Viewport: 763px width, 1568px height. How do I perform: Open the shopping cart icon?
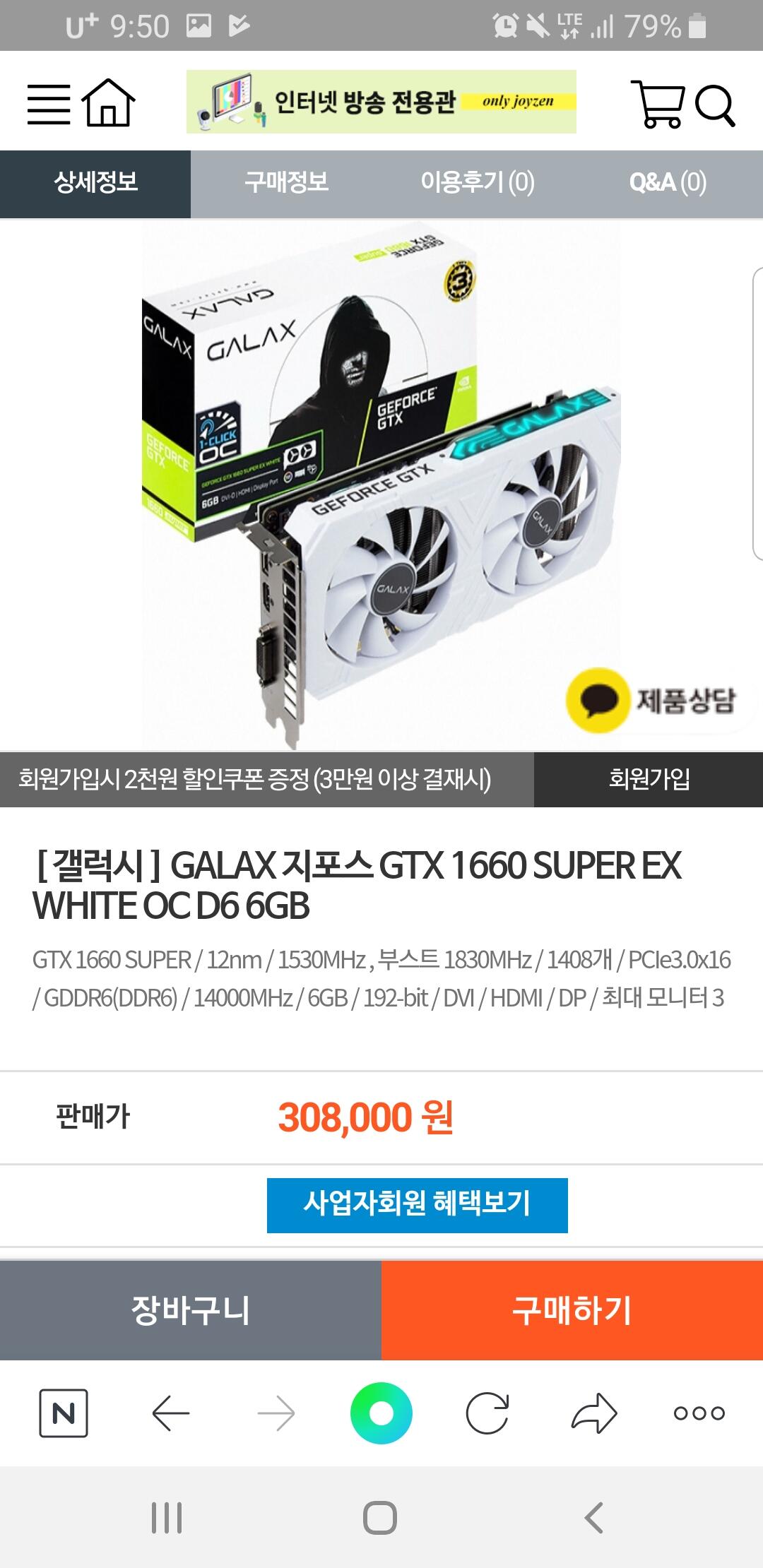point(658,104)
